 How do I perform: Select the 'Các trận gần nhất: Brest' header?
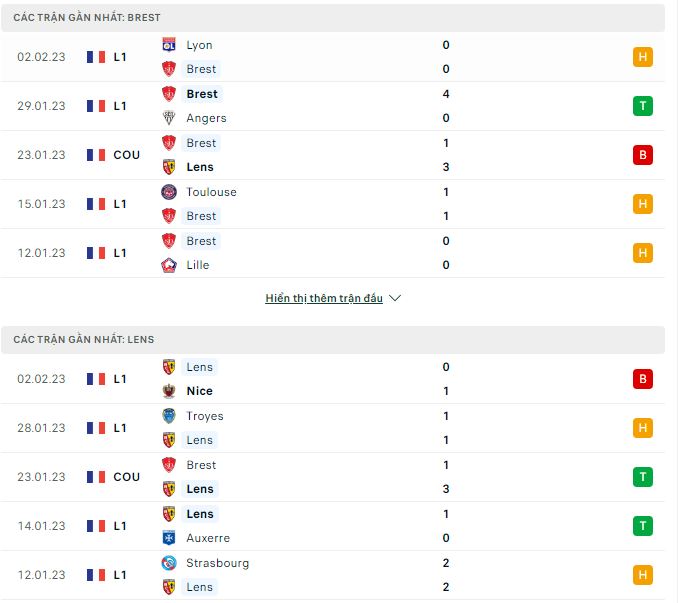pos(333,18)
